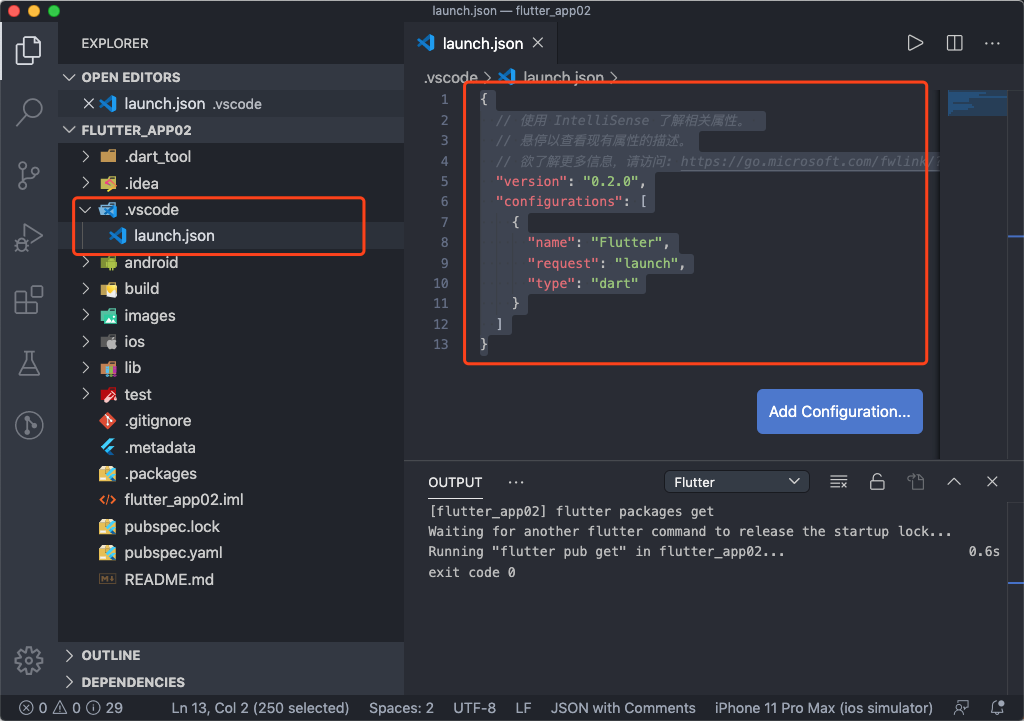
Task: Toggle Output scroll lock
Action: pos(876,481)
